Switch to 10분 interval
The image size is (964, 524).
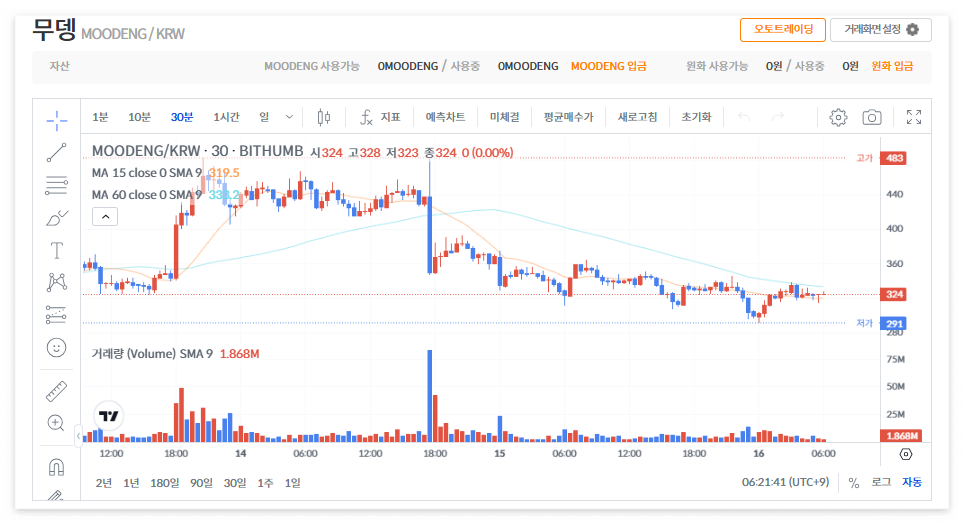click(x=139, y=117)
